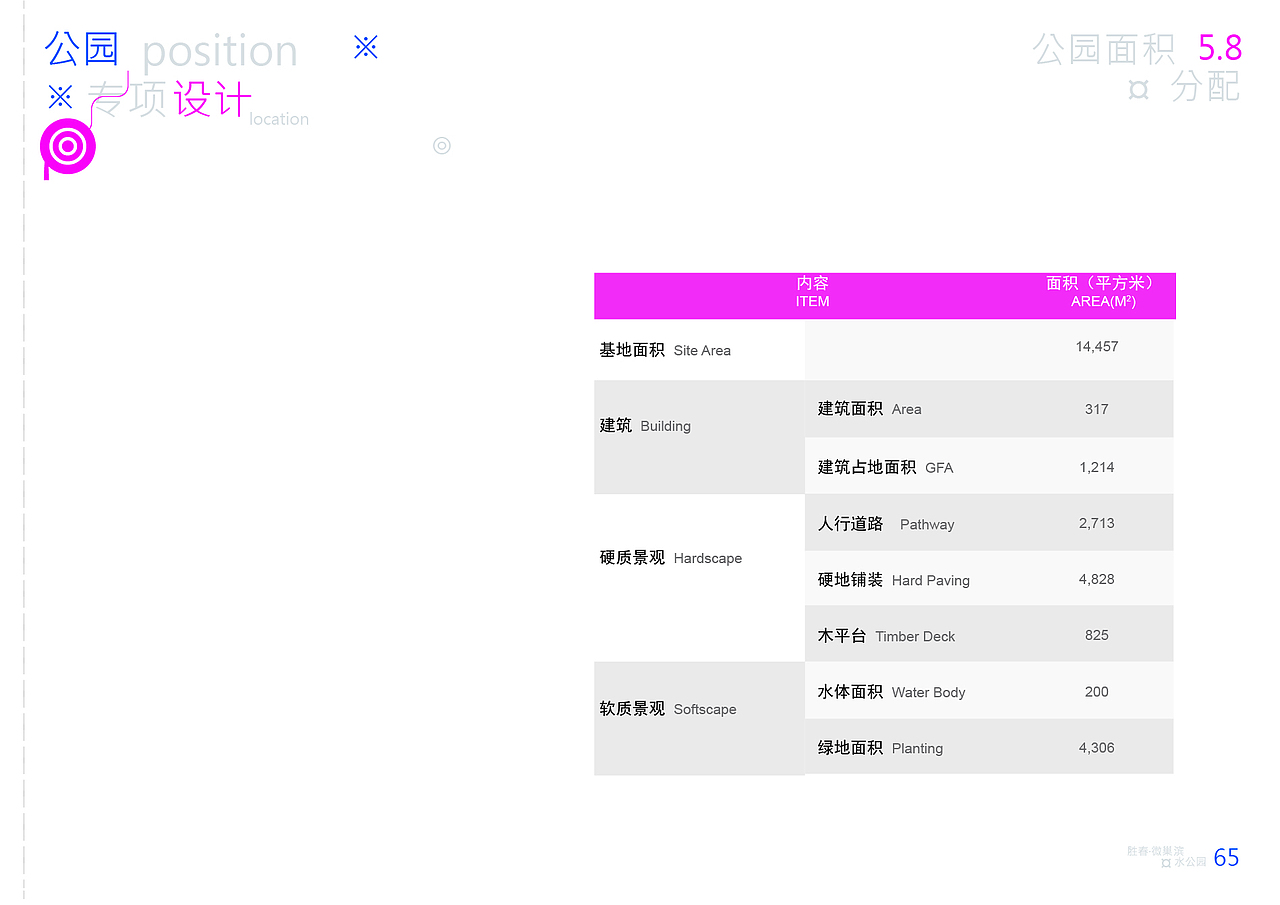Image resolution: width=1280 pixels, height=905 pixels.
Task: Click the "内容 ITEM" table header
Action: click(x=813, y=292)
